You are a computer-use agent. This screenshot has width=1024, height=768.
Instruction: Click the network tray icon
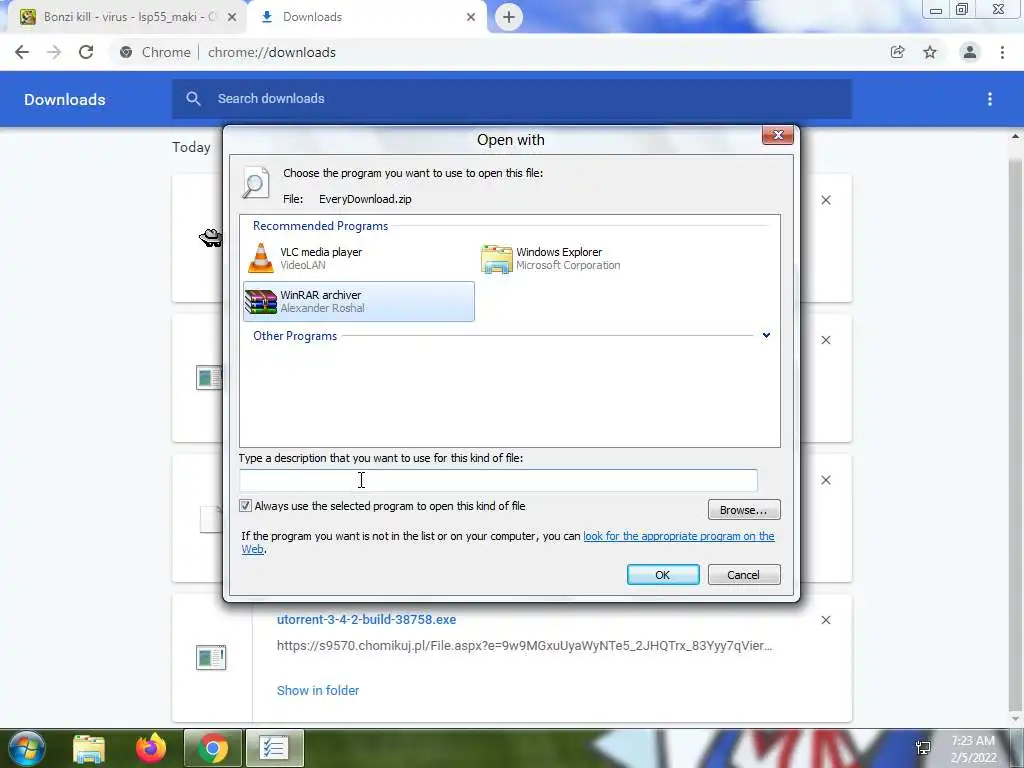(x=923, y=748)
